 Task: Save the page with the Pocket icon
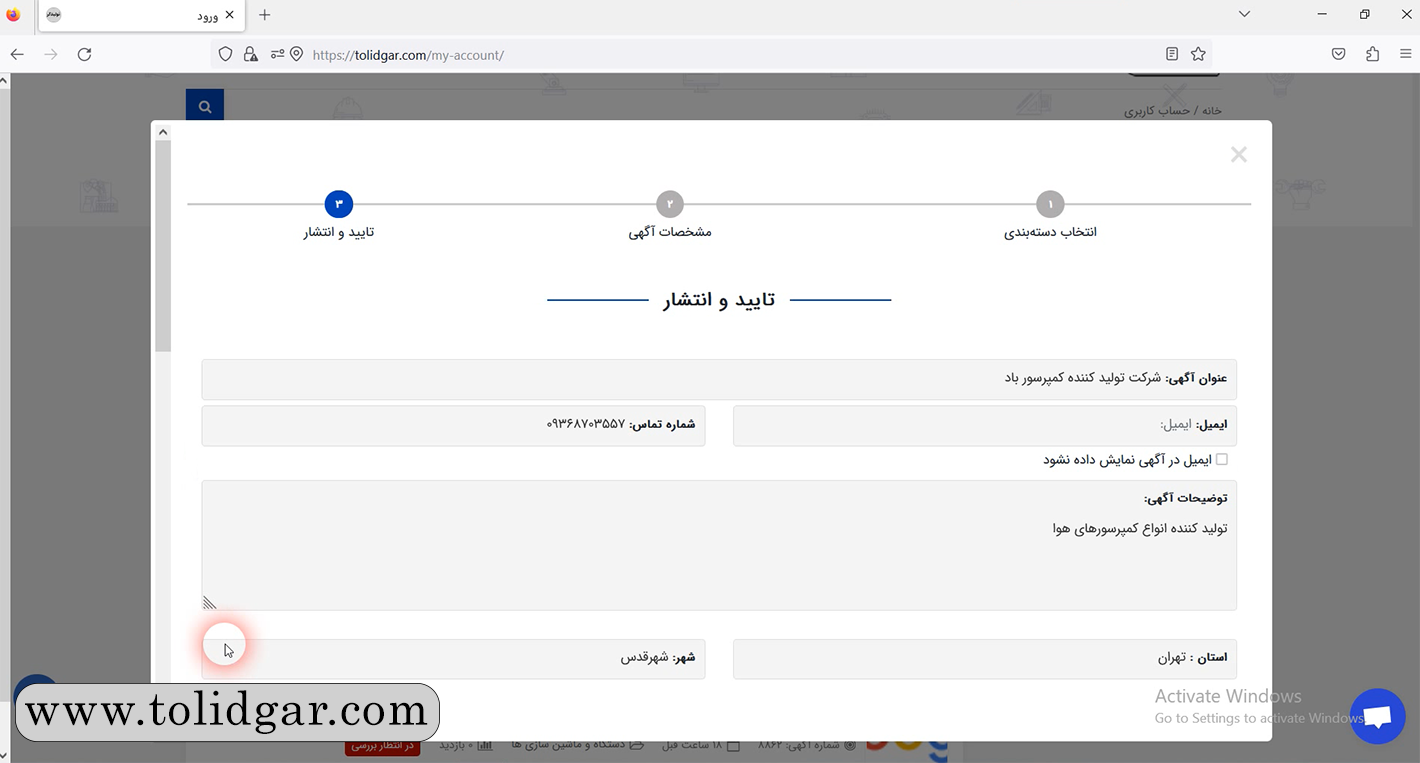[x=1338, y=54]
